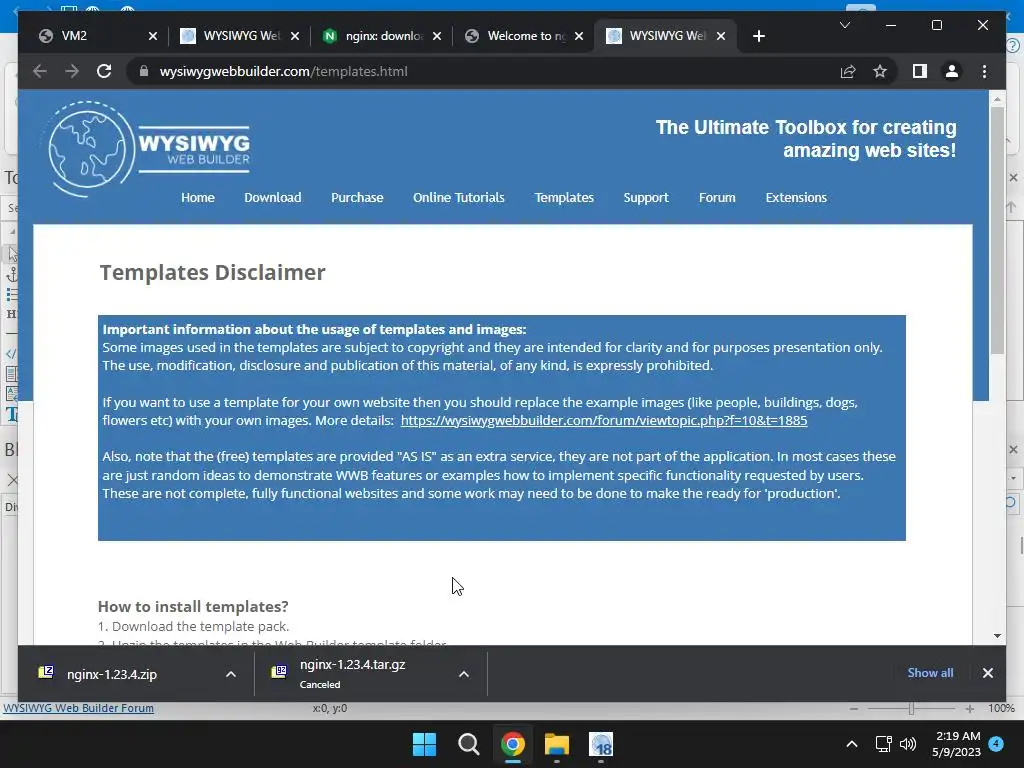Close the downloads bar

[x=987, y=673]
